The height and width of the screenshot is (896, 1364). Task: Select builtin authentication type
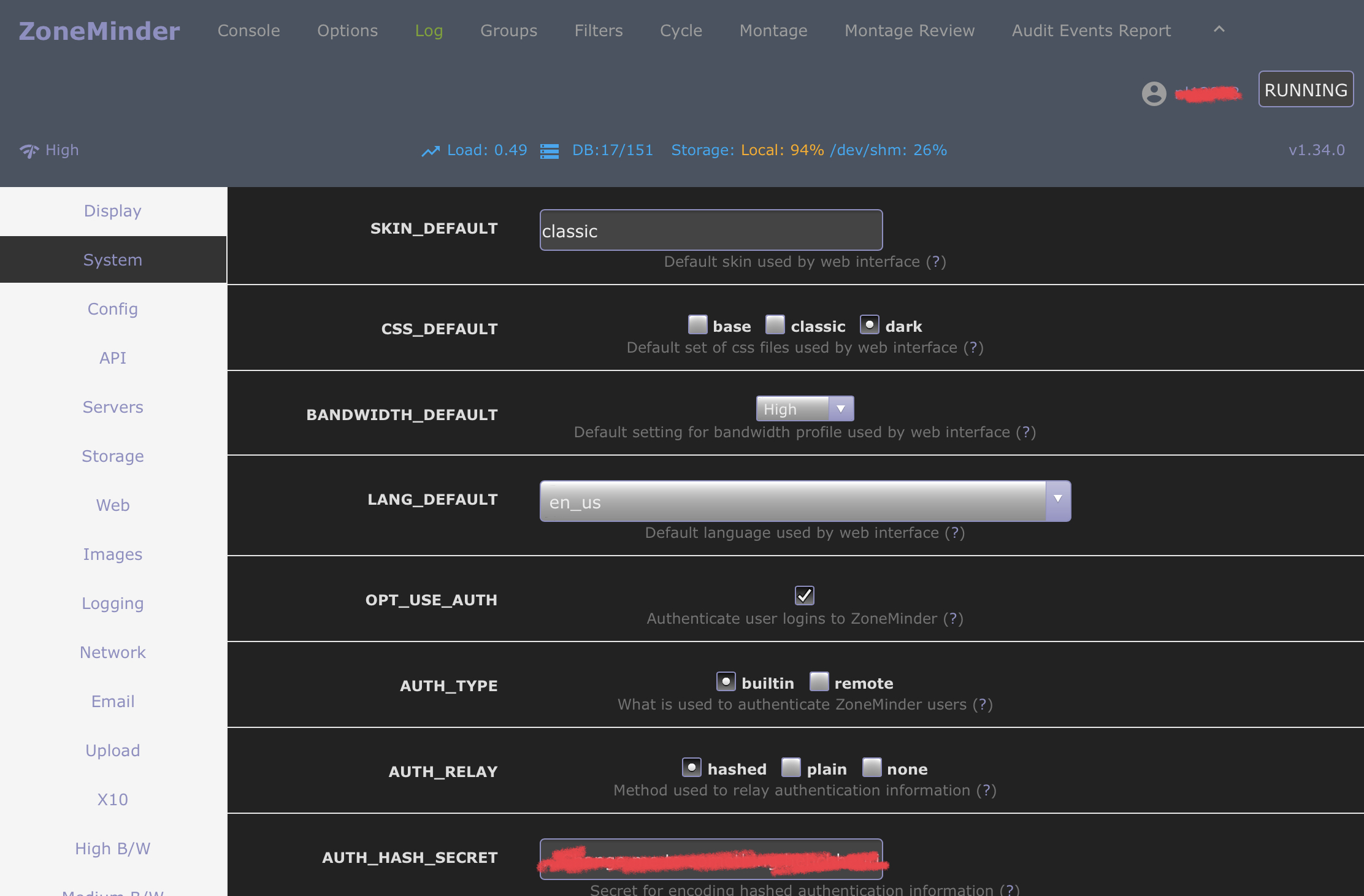point(726,681)
